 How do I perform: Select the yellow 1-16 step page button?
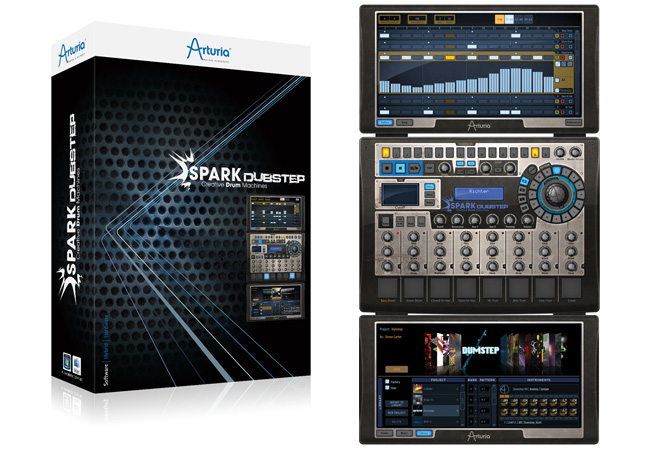(499, 19)
